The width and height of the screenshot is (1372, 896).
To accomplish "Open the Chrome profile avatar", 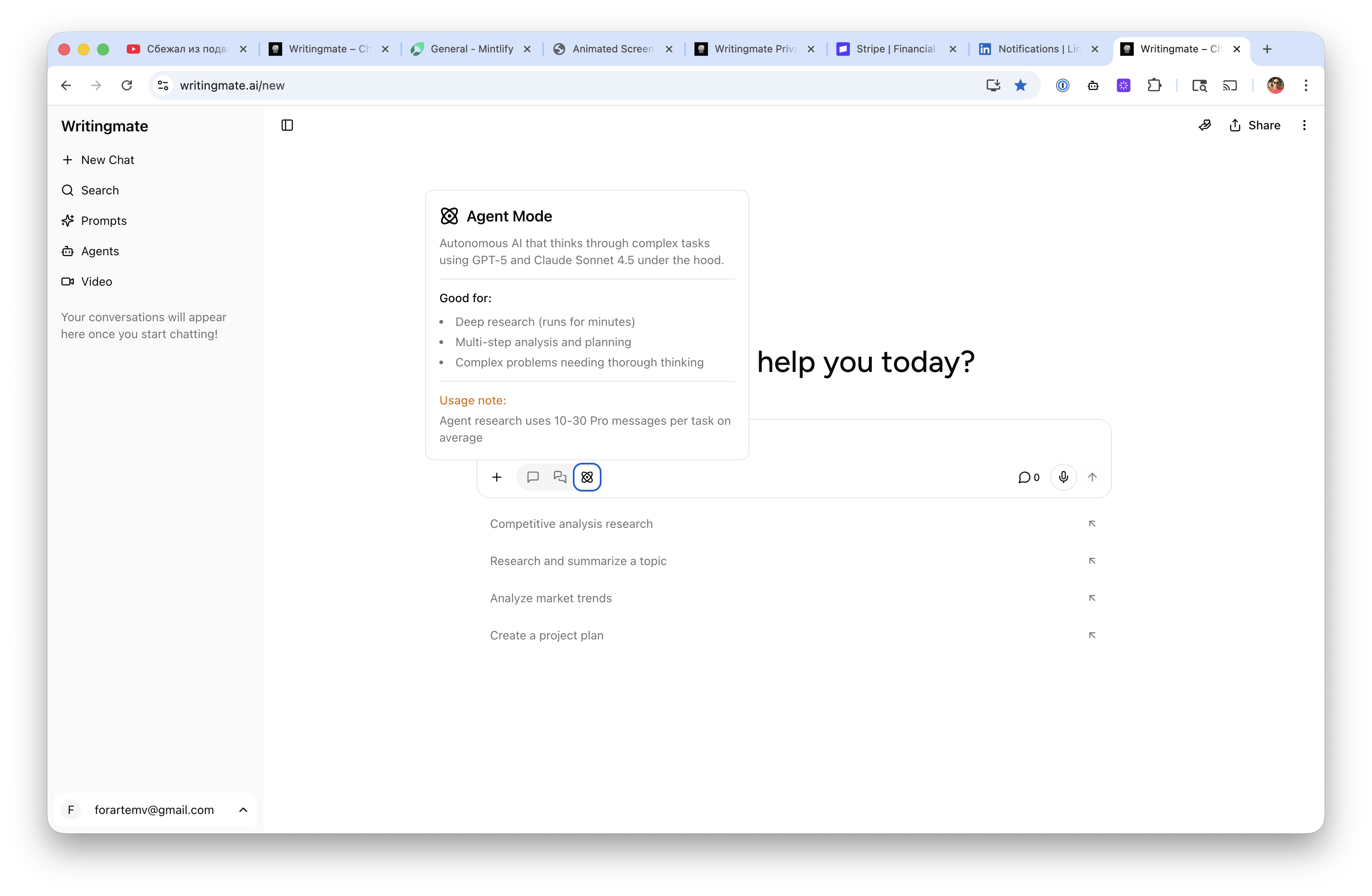I will click(1275, 85).
